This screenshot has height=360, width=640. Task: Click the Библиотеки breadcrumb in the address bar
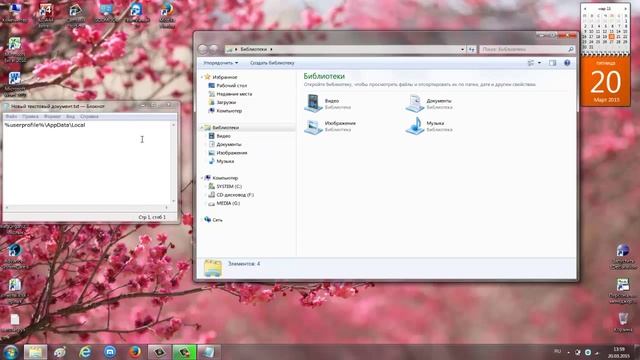253,49
